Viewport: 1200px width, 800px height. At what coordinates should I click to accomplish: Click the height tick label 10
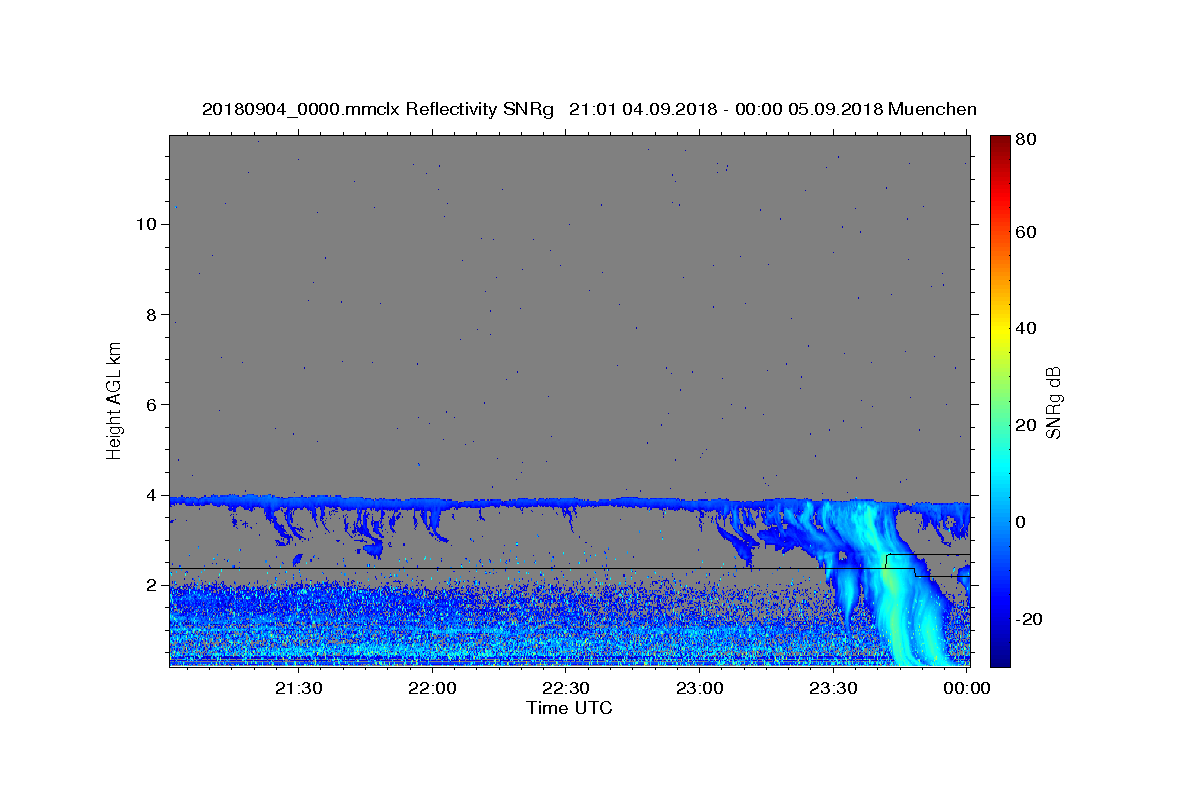coord(146,224)
